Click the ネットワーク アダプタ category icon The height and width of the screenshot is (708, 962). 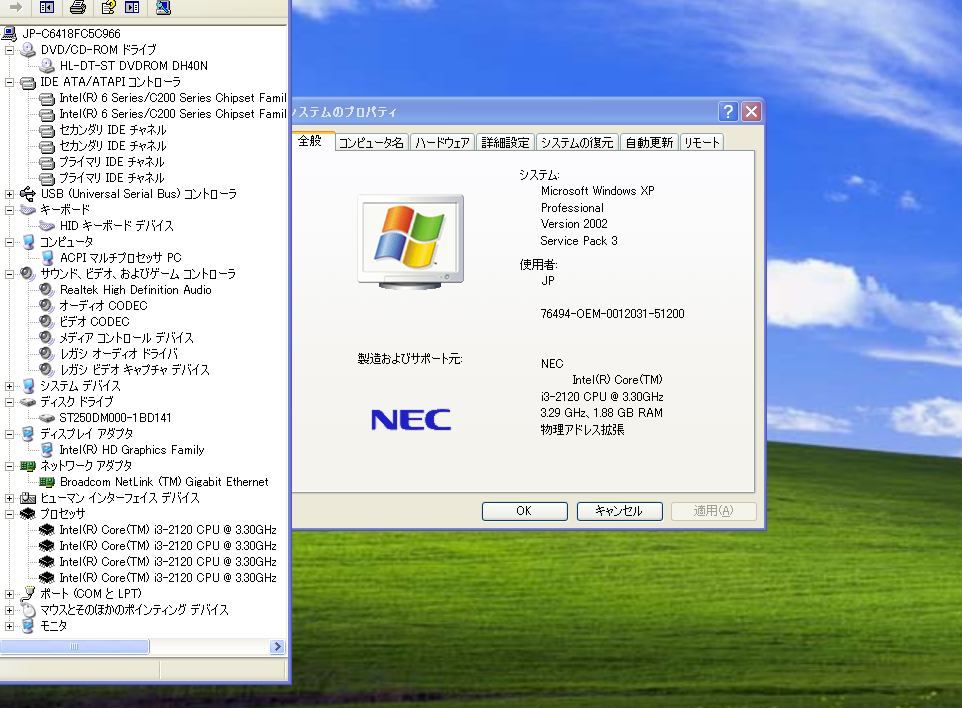pyautogui.click(x=28, y=466)
